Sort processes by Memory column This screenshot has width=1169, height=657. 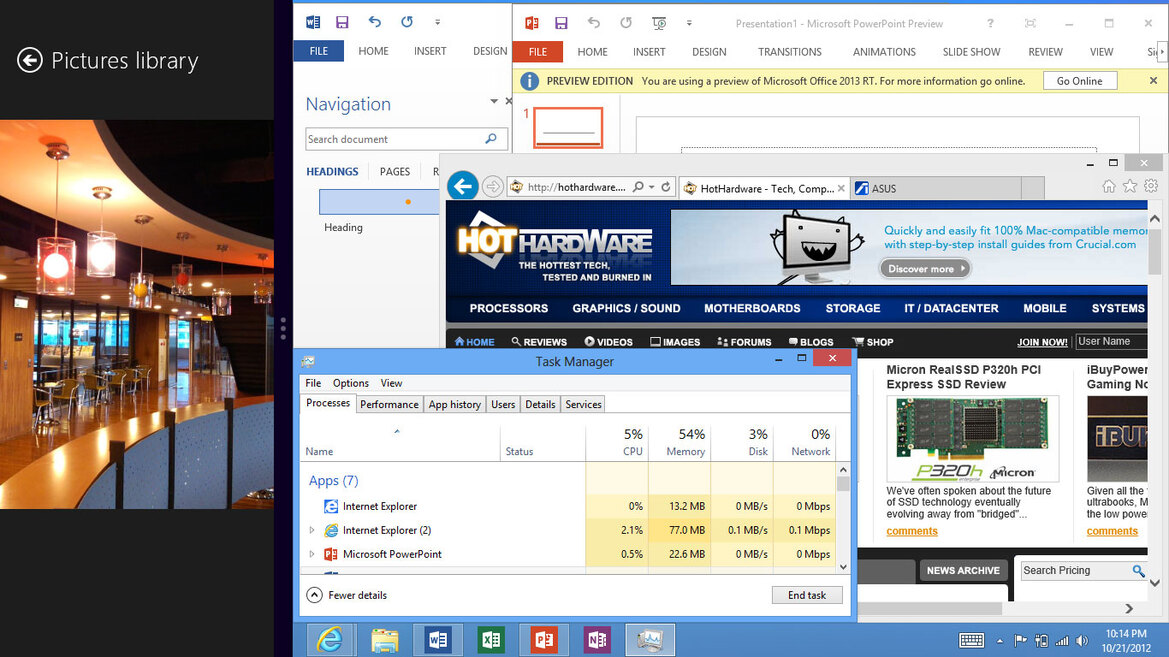tap(679, 442)
